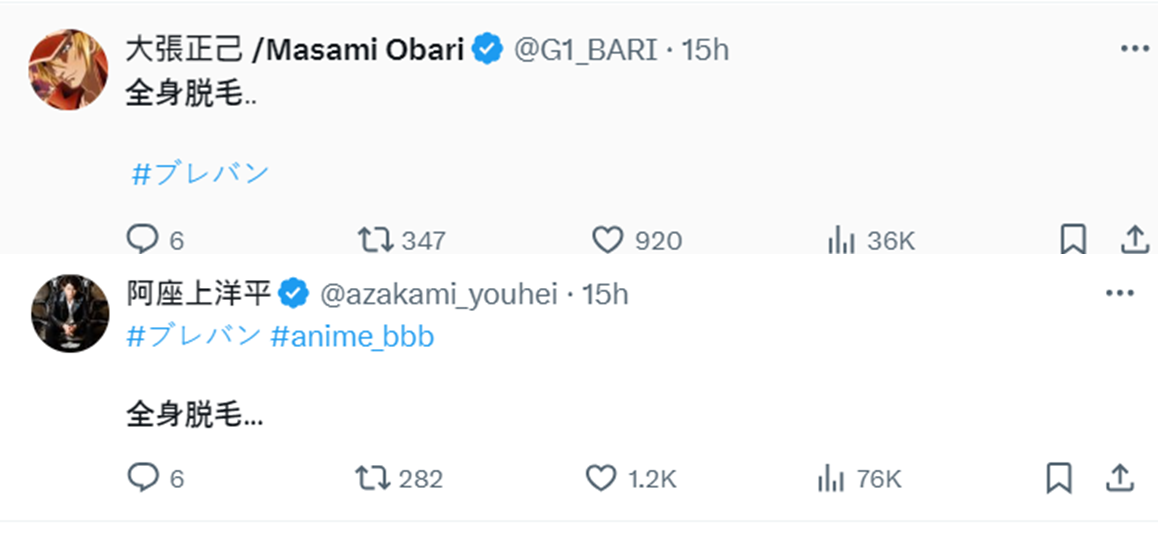Repost Masami Obari's post
This screenshot has width=1158, height=536.
375,239
